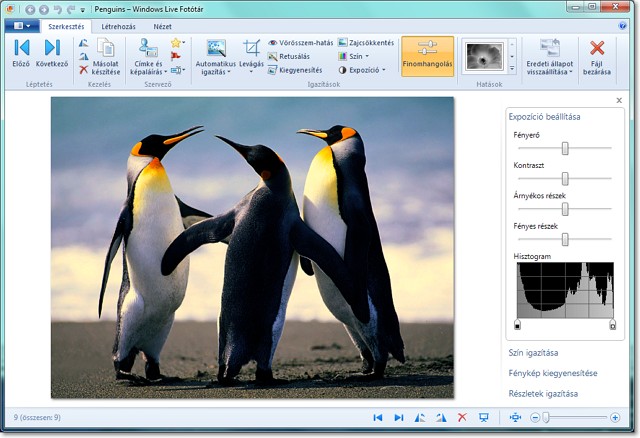
Task: Click the penguins photo
Action: point(252,247)
